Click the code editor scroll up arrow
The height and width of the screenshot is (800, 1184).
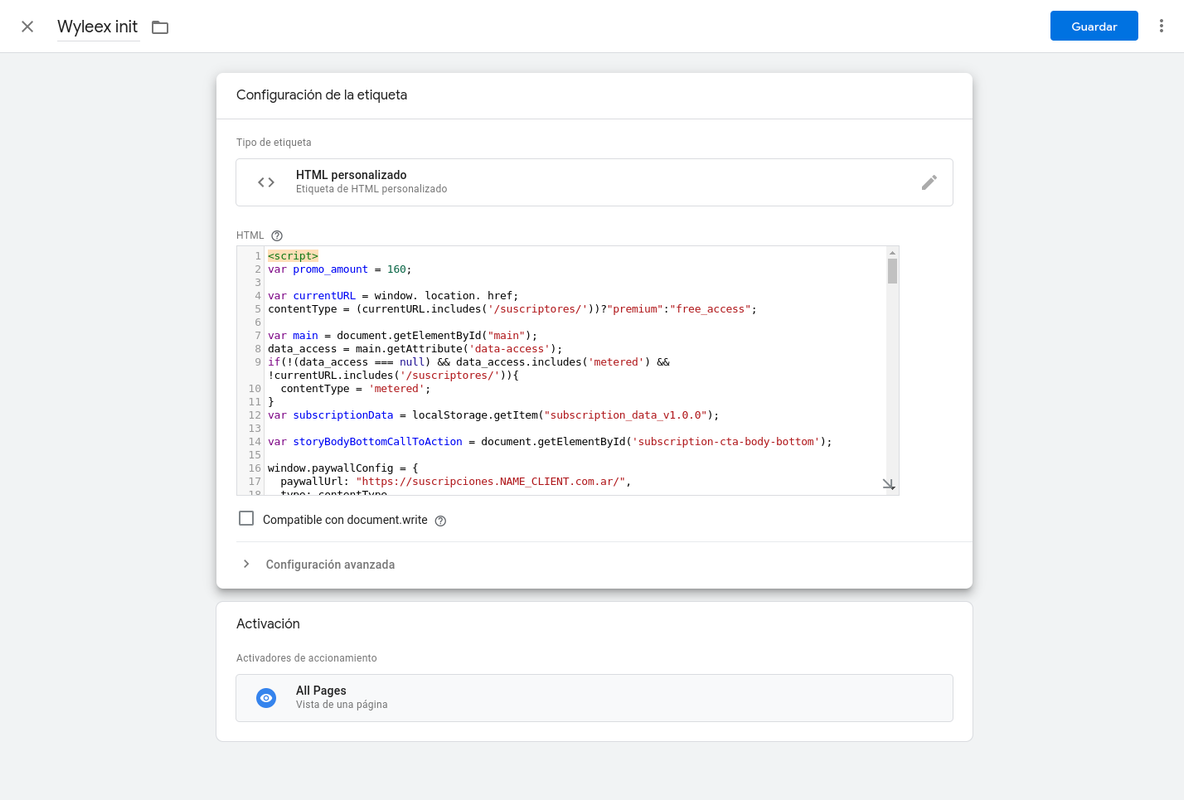[892, 253]
